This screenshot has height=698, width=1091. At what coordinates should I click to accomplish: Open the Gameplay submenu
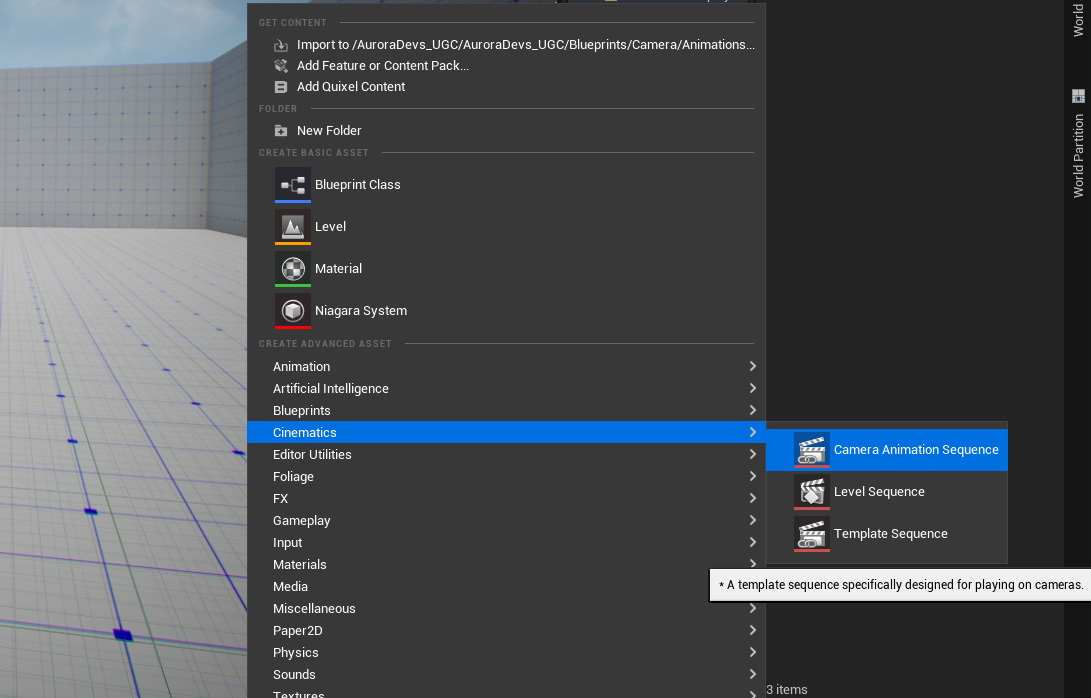[301, 521]
